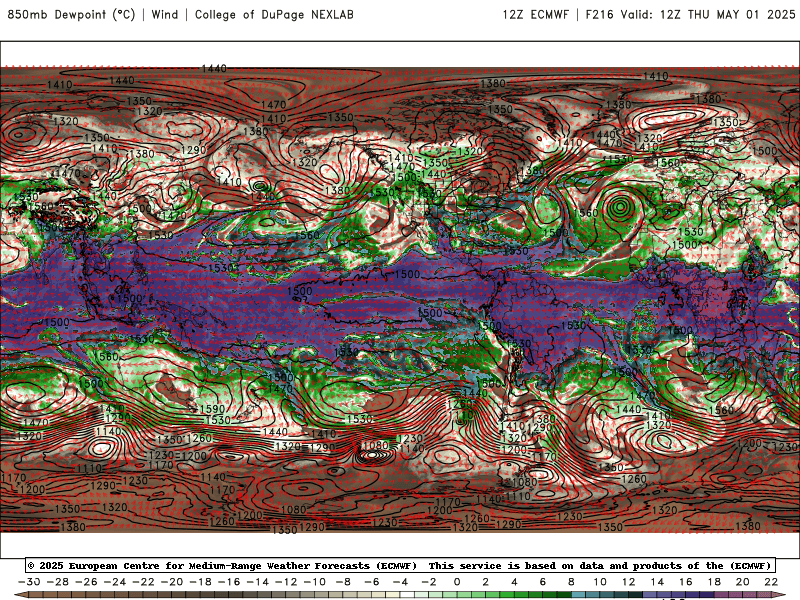Click the '-4' color bar label

(x=401, y=582)
